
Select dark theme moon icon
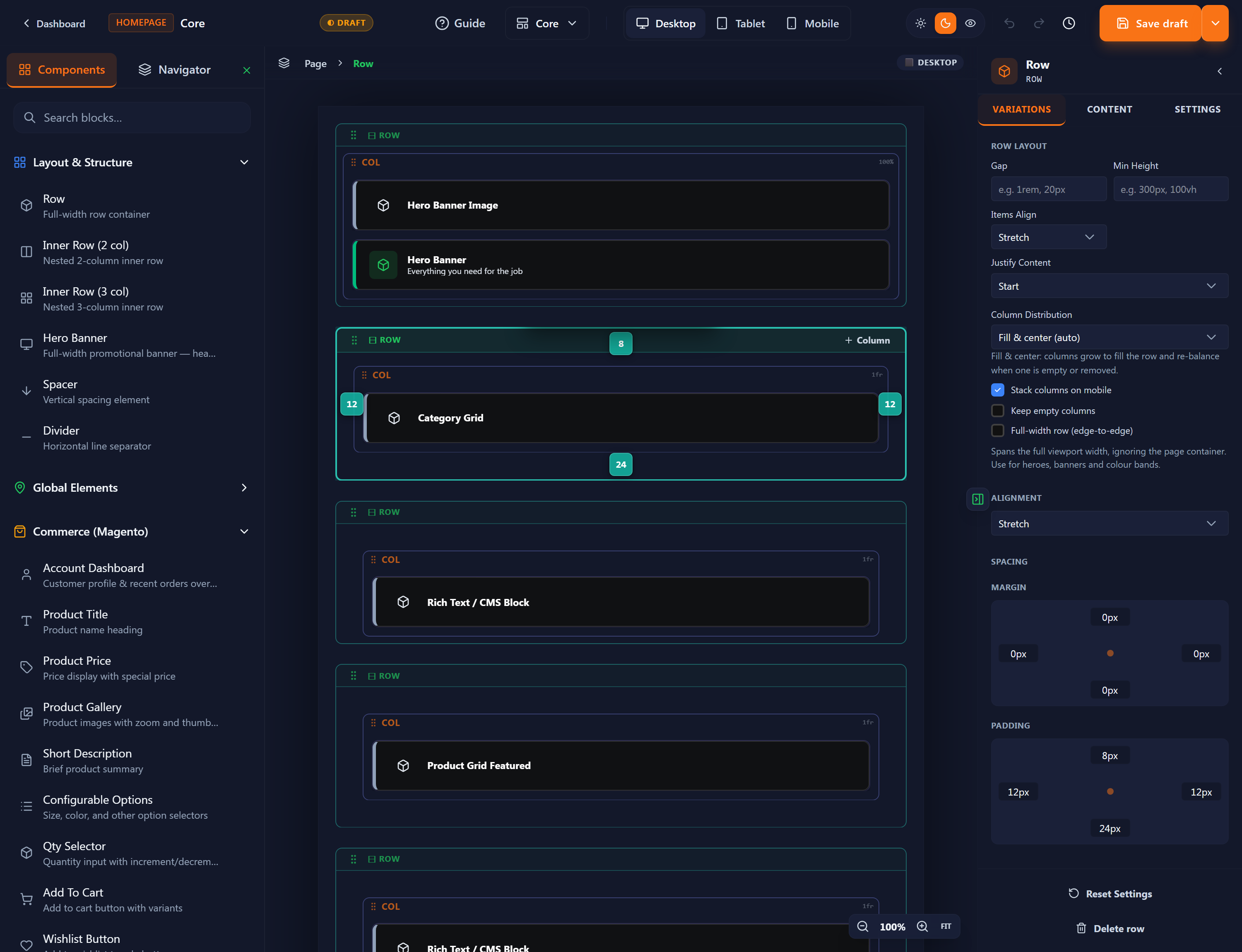point(946,23)
